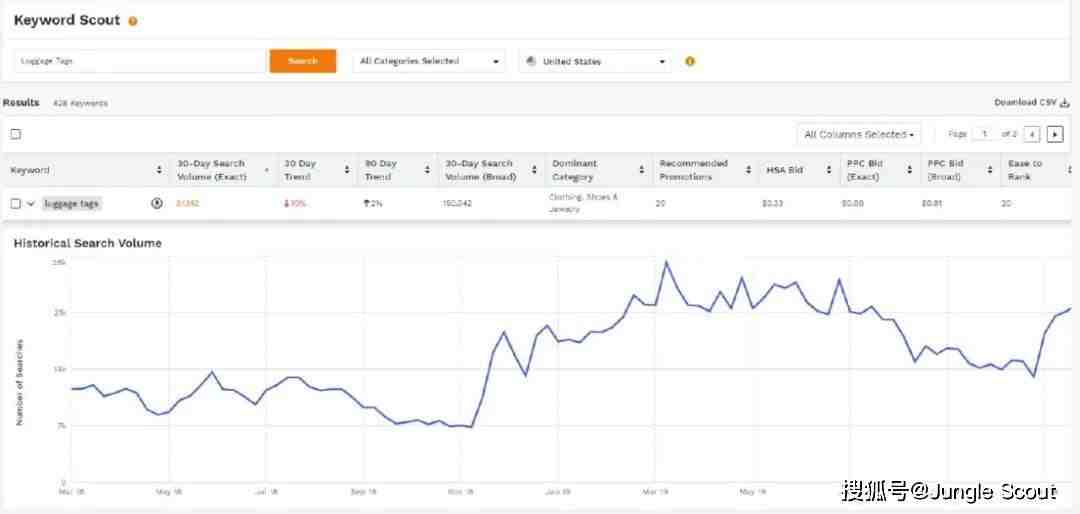The image size is (1080, 514).
Task: Sort by 30-Day Search Volume (Broad)
Action: (534, 169)
